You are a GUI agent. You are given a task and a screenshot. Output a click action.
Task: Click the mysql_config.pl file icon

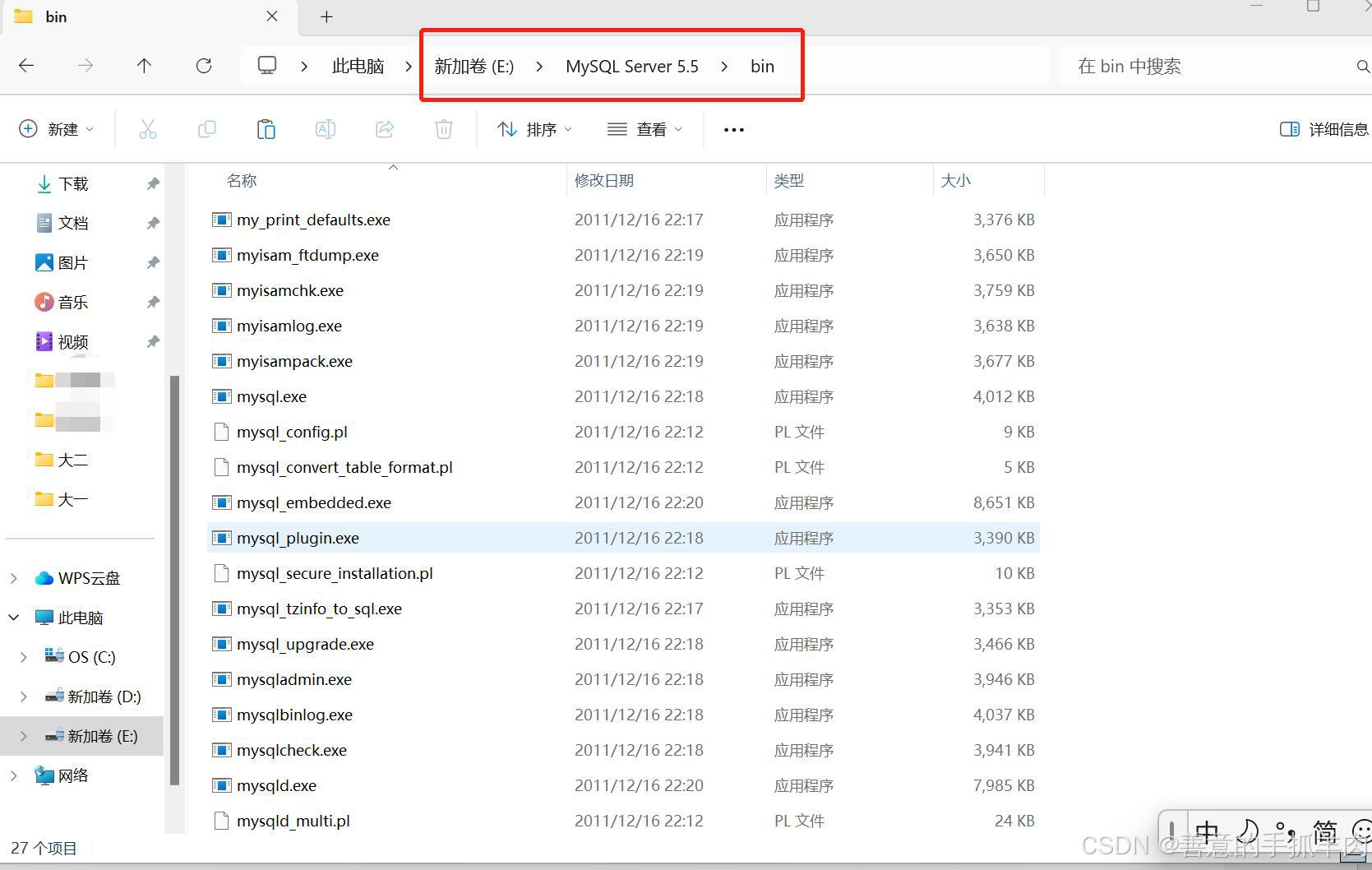[x=221, y=432]
